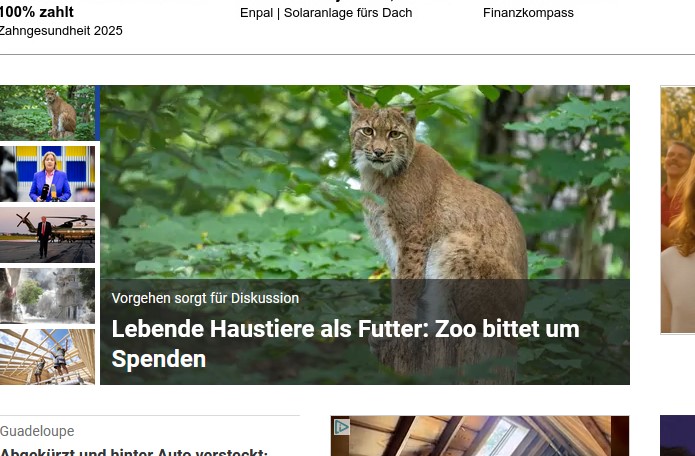Select thumbnail showing smoke near building

click(x=47, y=296)
